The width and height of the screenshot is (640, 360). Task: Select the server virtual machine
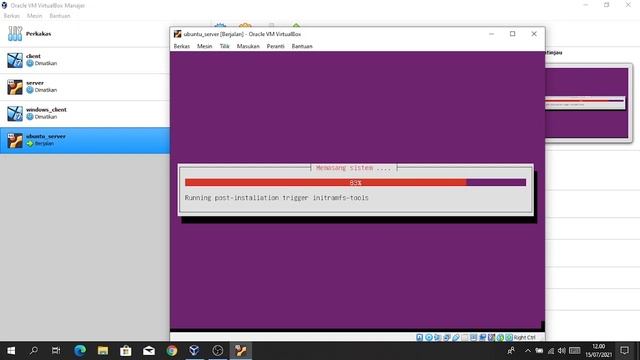pyautogui.click(x=84, y=87)
